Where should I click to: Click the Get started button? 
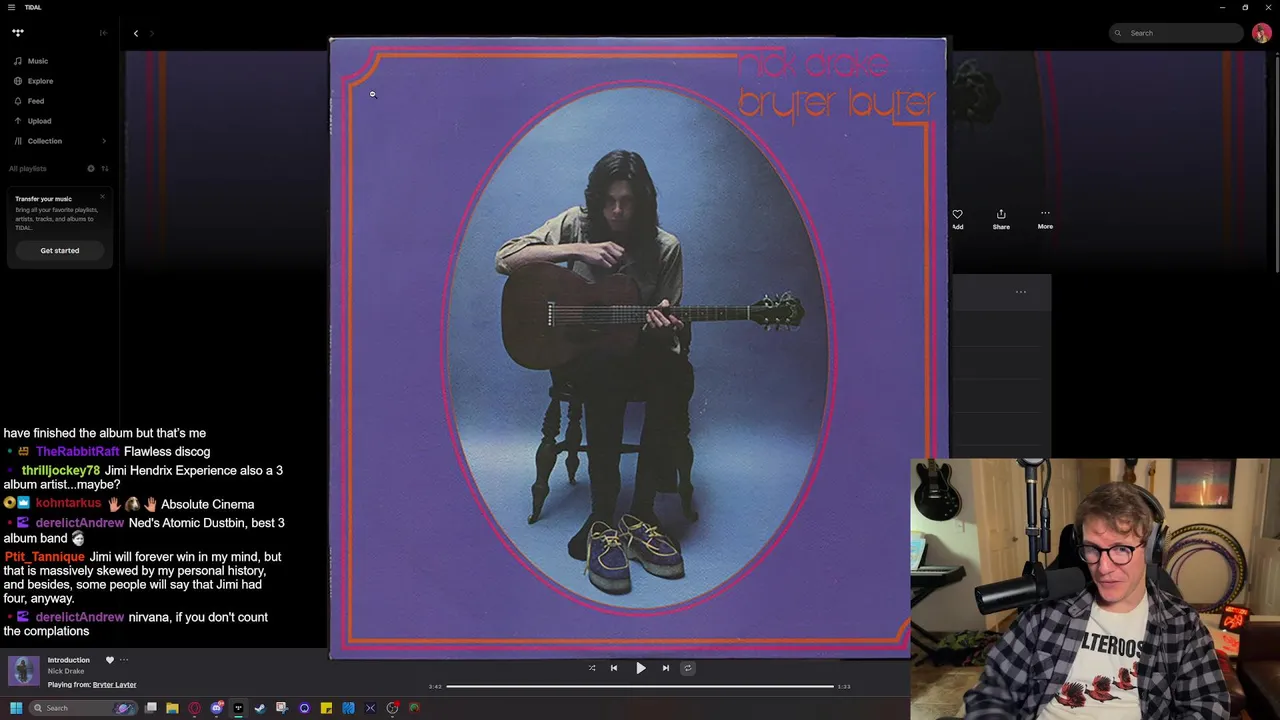coord(60,250)
